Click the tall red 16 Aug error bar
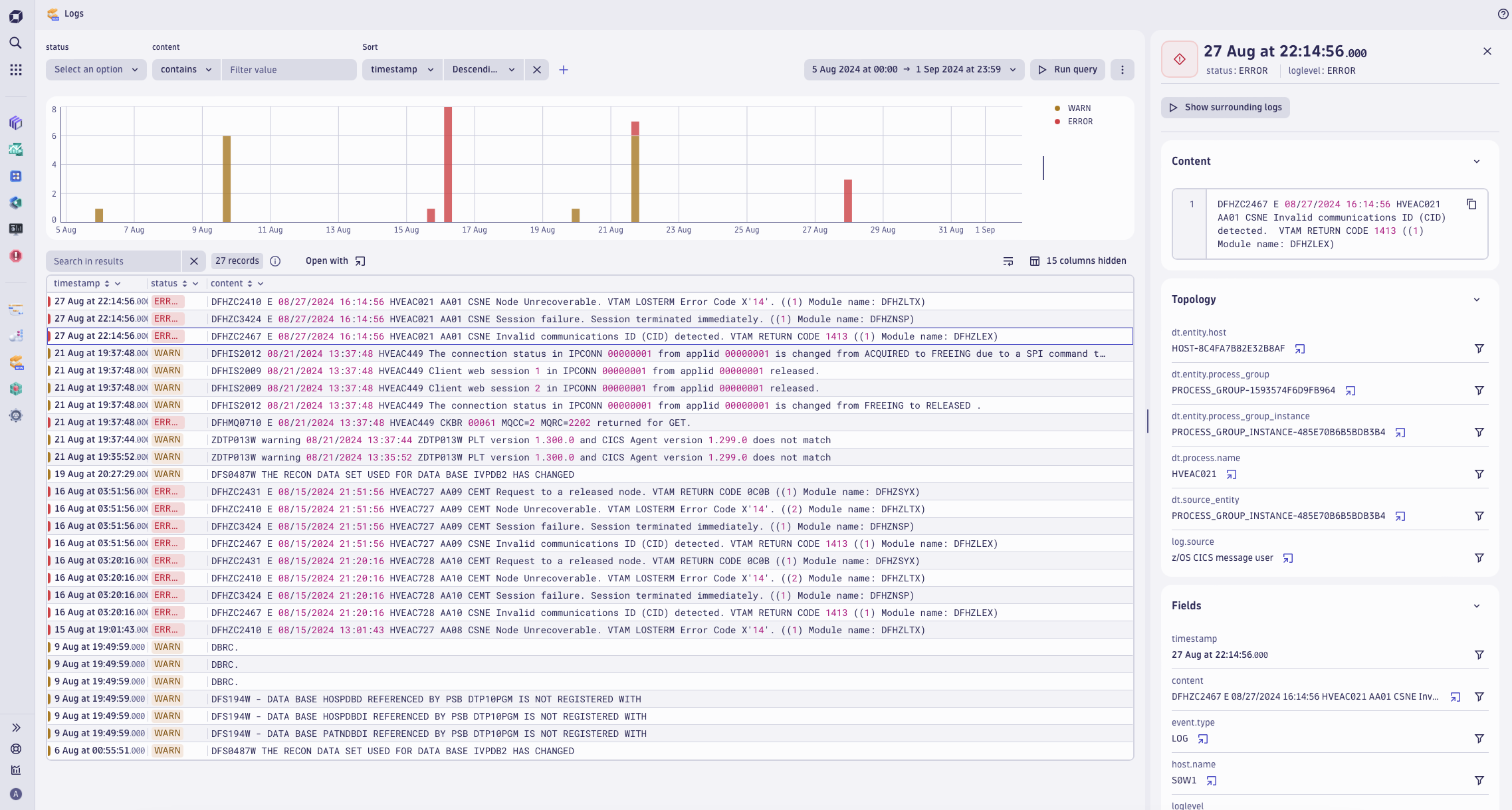The width and height of the screenshot is (1512, 810). (x=448, y=164)
